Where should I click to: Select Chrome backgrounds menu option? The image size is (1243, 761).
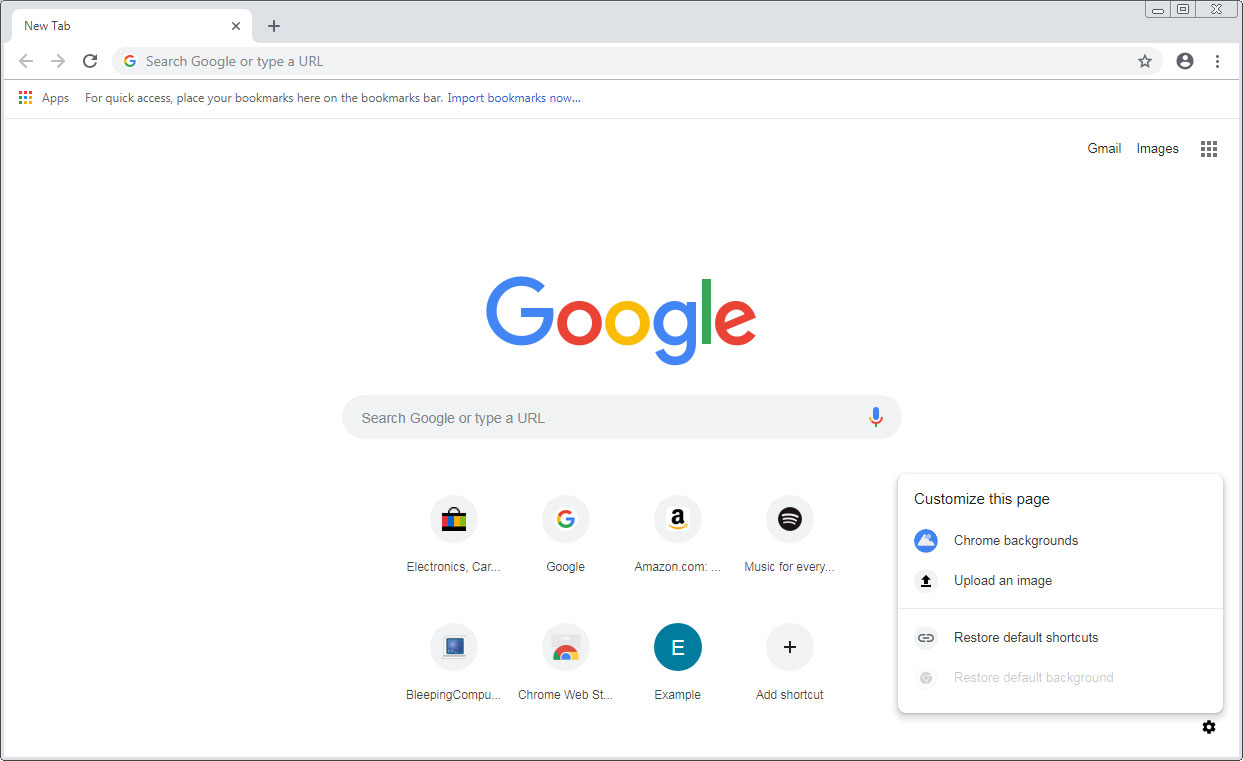click(x=1060, y=541)
